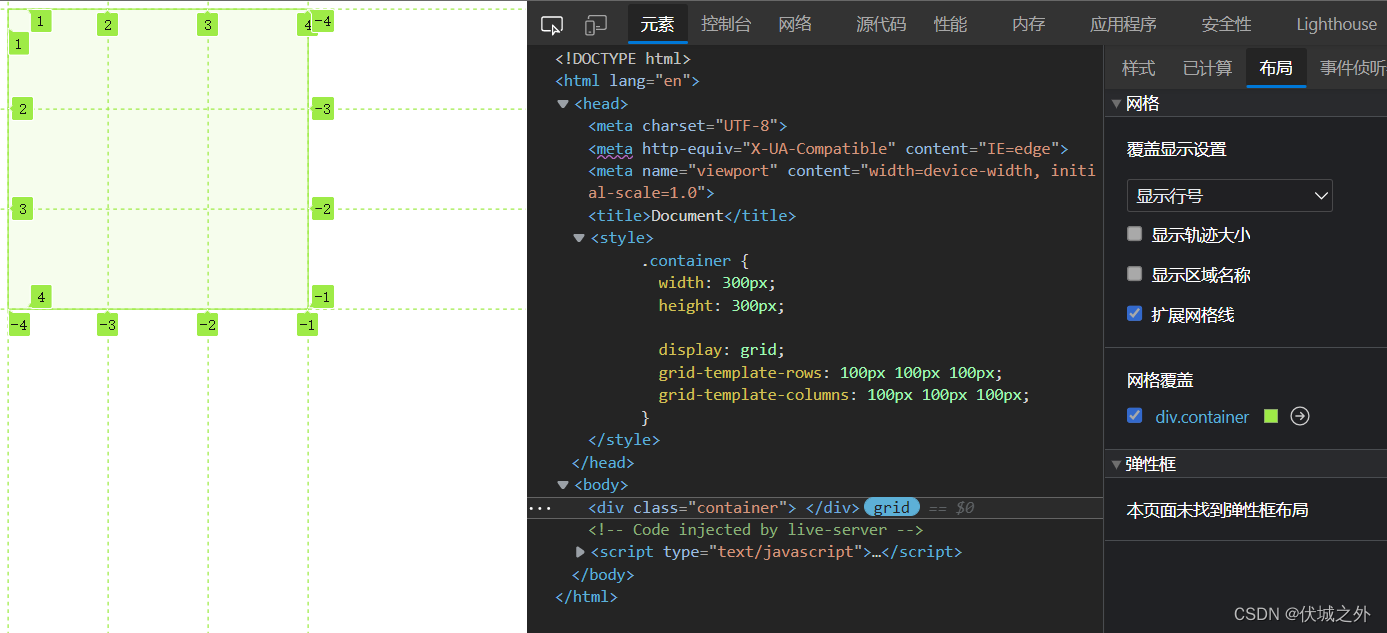The image size is (1387, 633).
Task: Open the green color swatch for div.container
Action: pos(1271,416)
